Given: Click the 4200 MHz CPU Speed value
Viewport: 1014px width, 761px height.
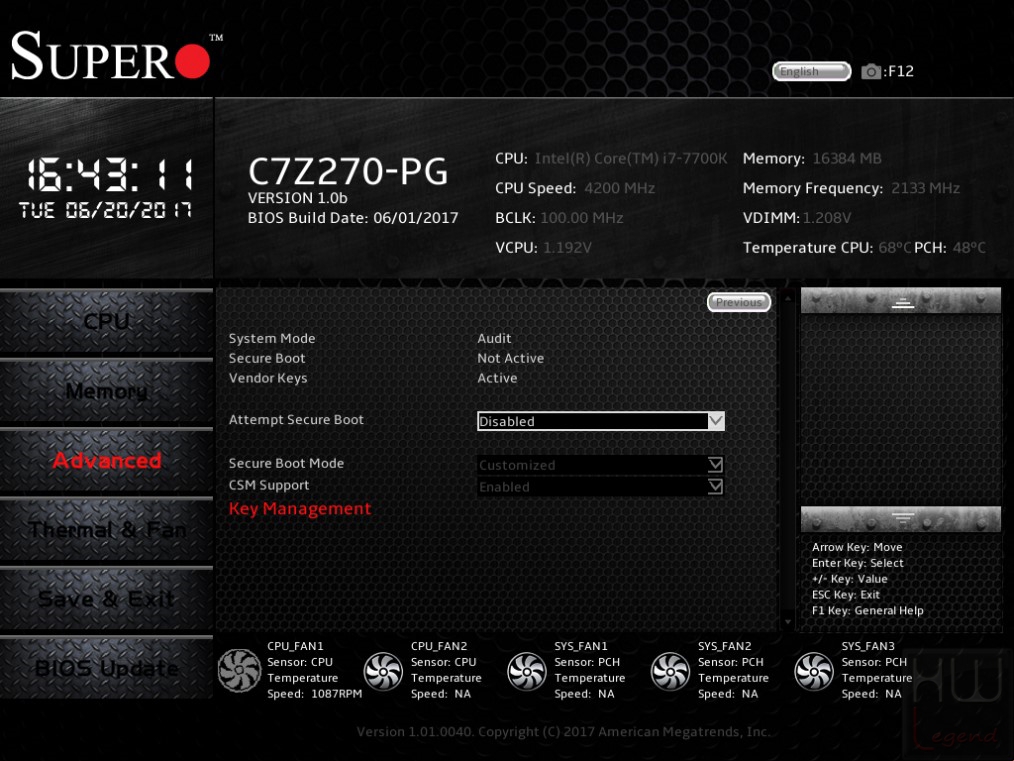Looking at the screenshot, I should [x=620, y=188].
